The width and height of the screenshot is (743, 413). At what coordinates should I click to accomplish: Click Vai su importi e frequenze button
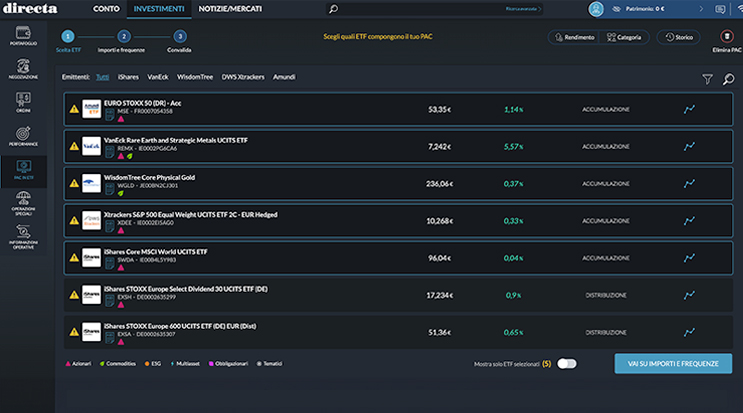click(673, 364)
